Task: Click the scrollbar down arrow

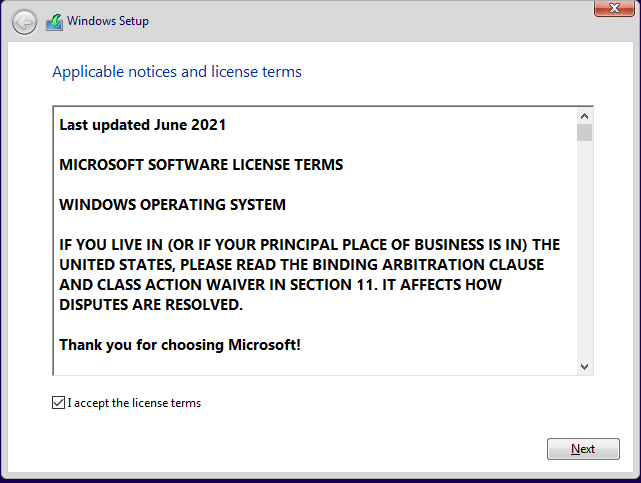Action: (585, 367)
